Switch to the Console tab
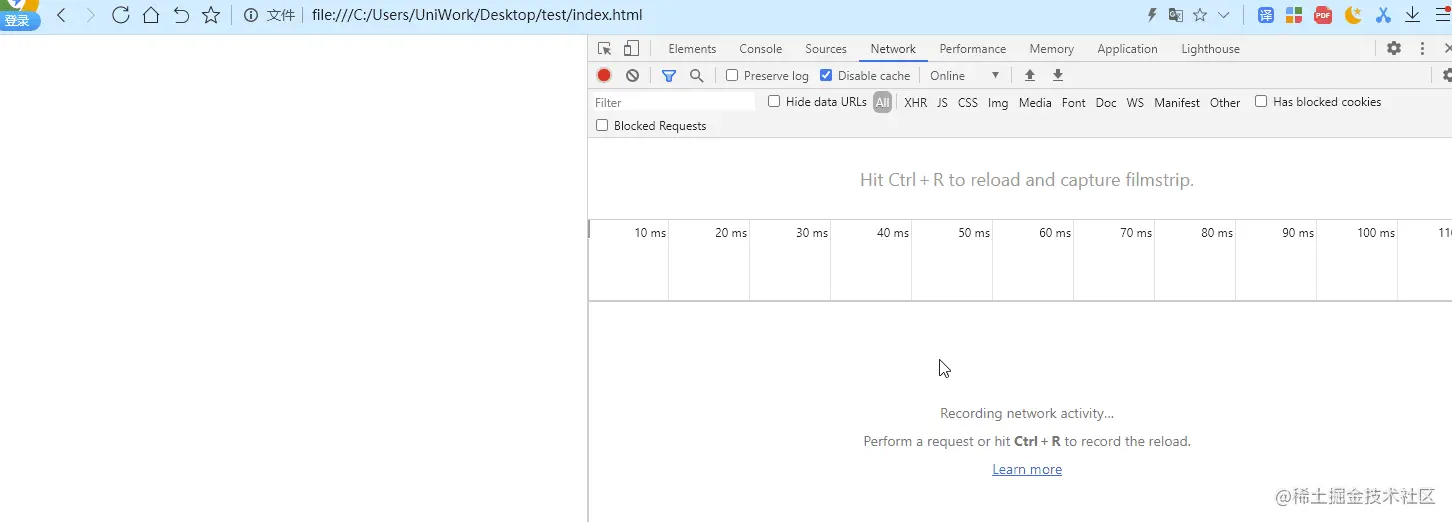The height and width of the screenshot is (522, 1452). point(761,49)
